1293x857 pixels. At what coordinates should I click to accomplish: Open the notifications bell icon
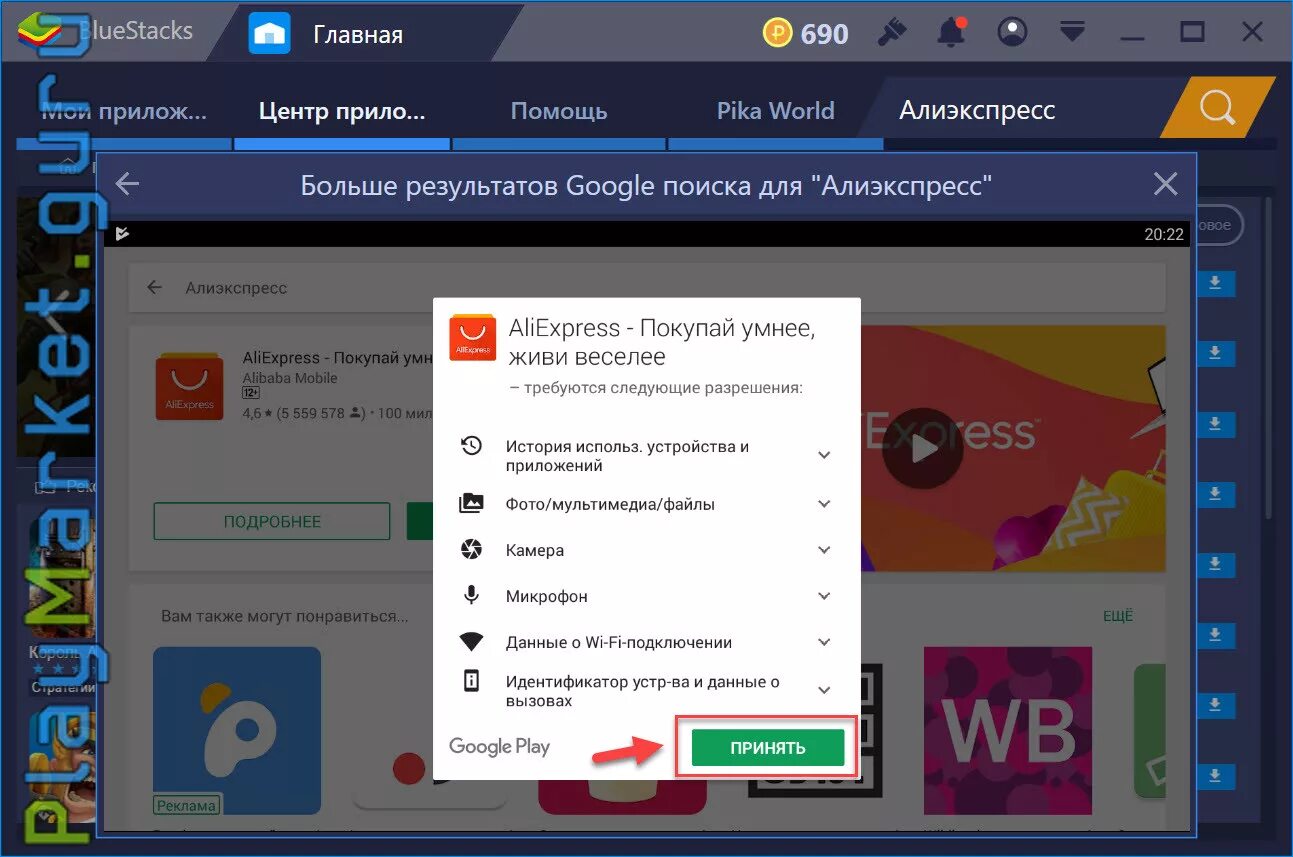point(950,33)
